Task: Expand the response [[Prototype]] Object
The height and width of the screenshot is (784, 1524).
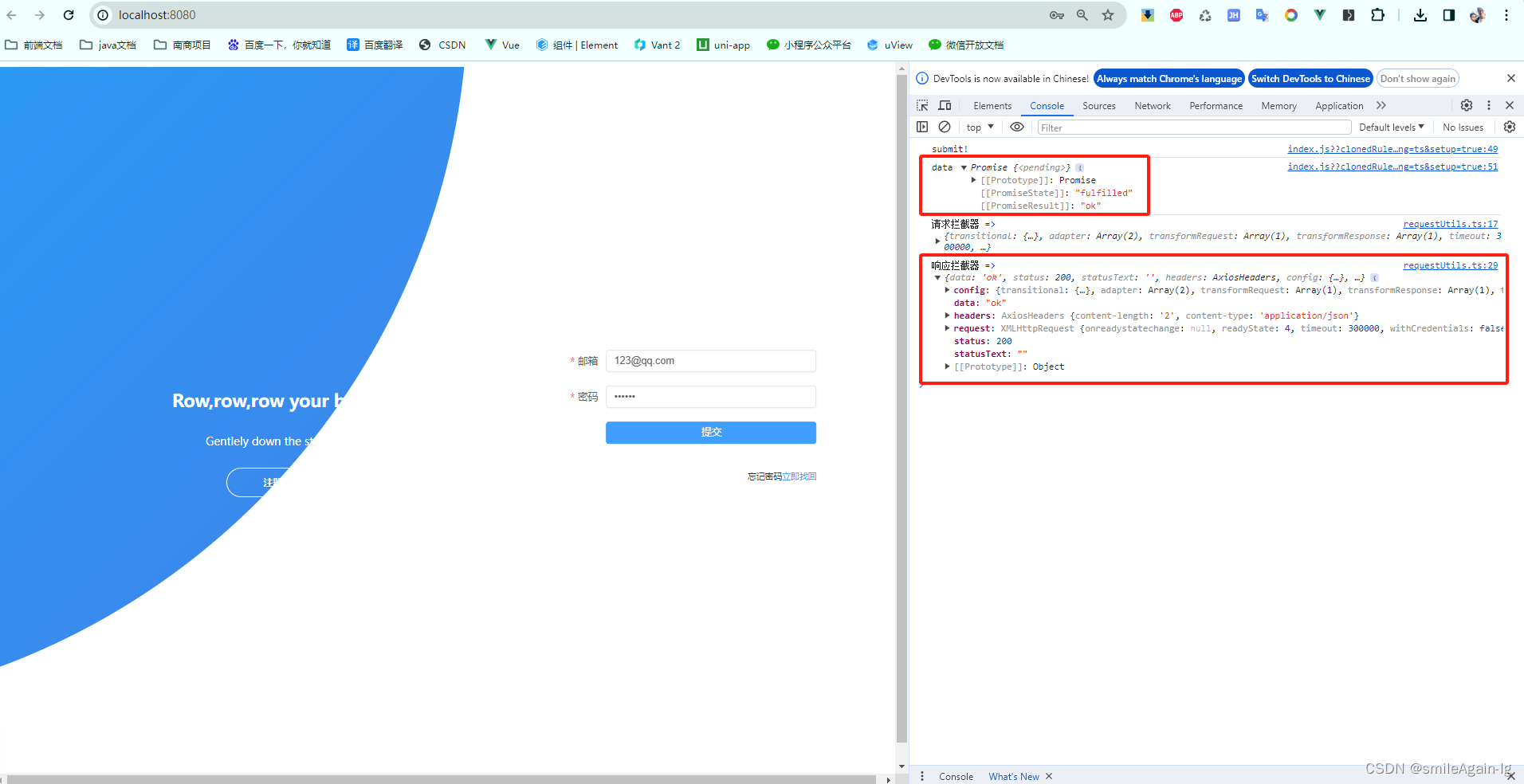Action: pos(948,367)
